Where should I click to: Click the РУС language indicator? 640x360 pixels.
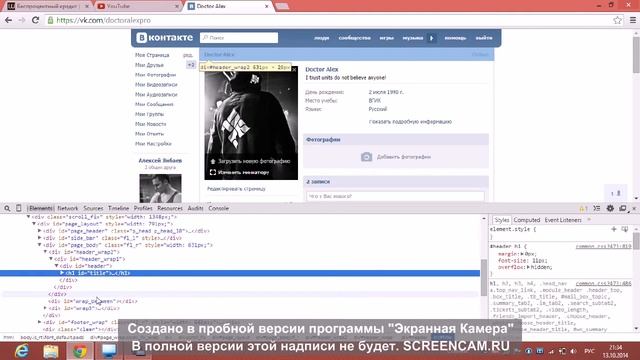click(589, 351)
